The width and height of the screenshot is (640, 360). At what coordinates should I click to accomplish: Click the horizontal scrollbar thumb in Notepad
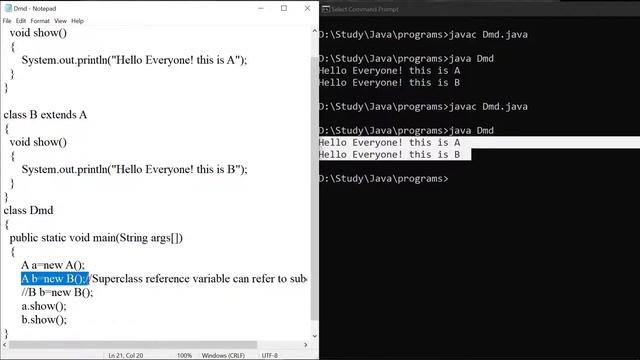(x=133, y=345)
